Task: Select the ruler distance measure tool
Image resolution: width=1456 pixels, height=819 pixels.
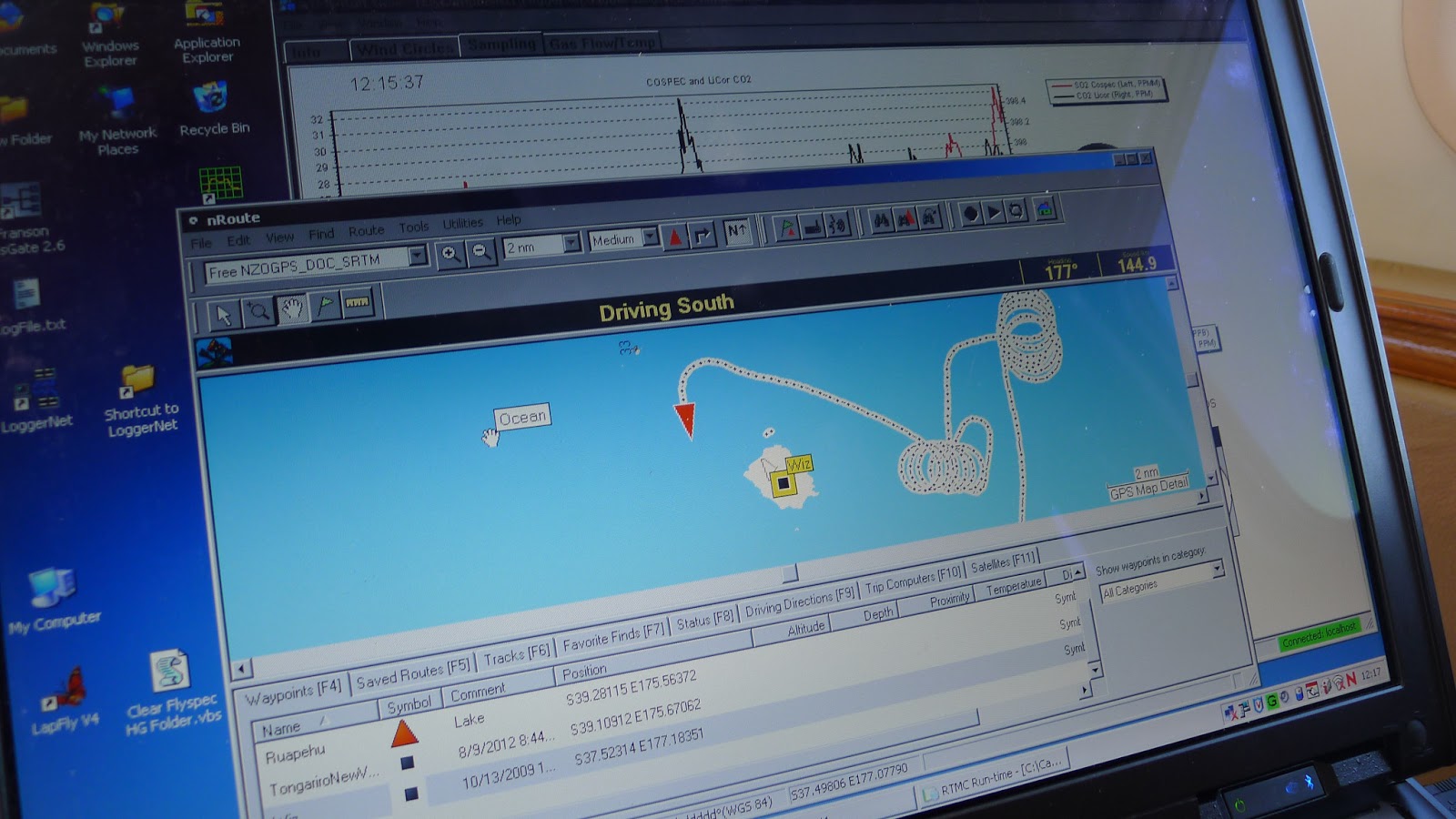Action: coord(357,302)
